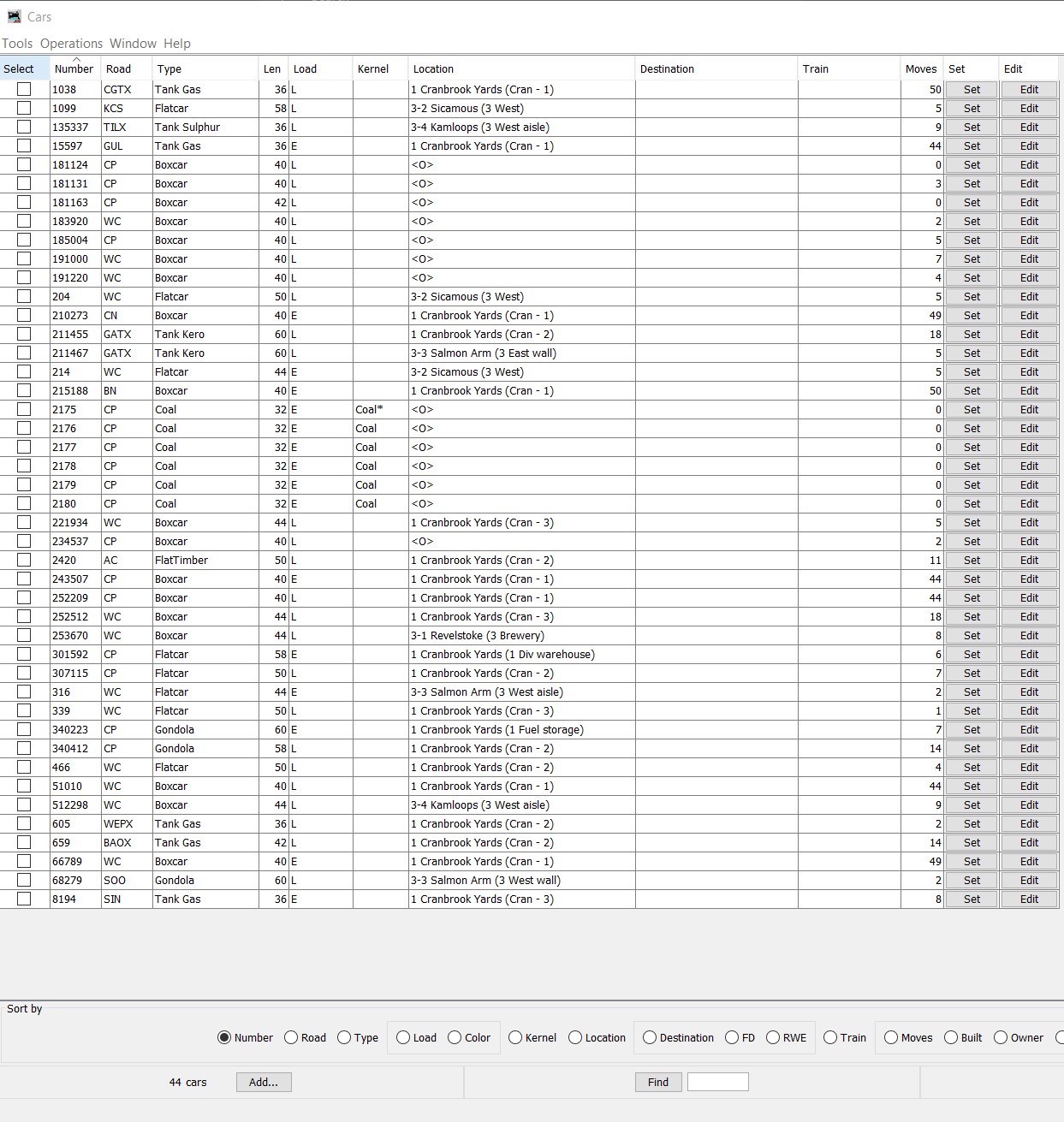1064x1122 pixels.
Task: Click the Cars window train icon
Action: (x=16, y=16)
